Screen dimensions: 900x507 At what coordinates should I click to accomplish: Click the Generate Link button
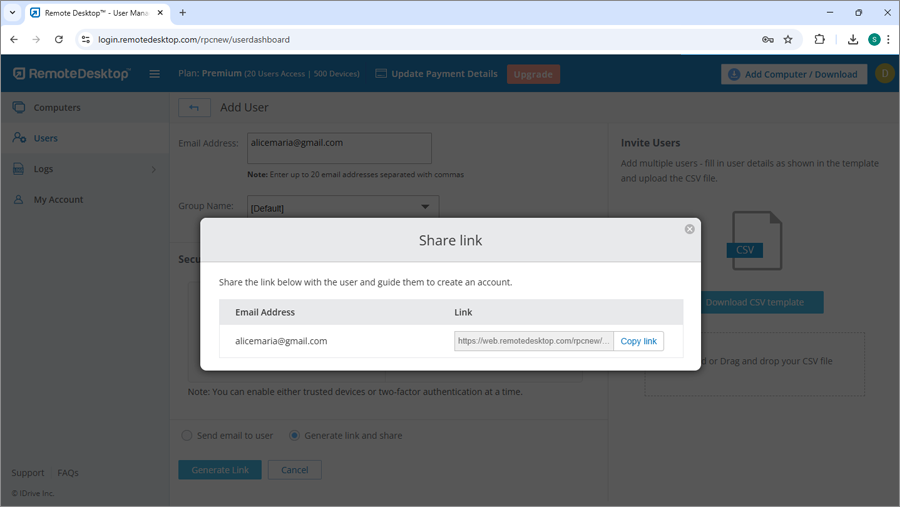pyautogui.click(x=220, y=470)
